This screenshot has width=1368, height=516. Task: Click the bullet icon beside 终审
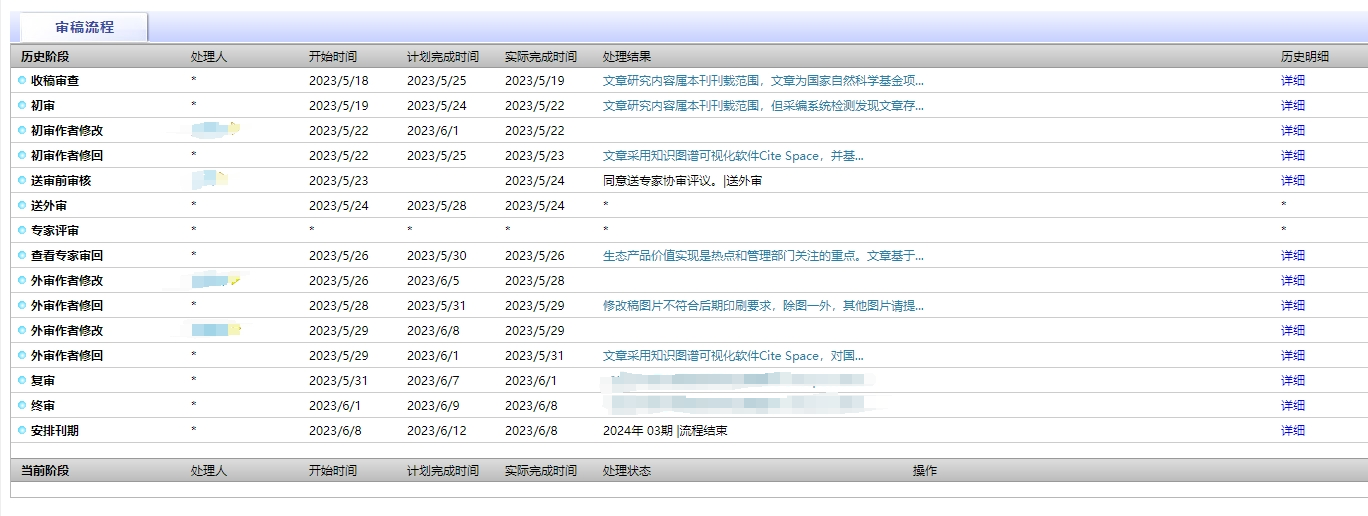(x=22, y=406)
